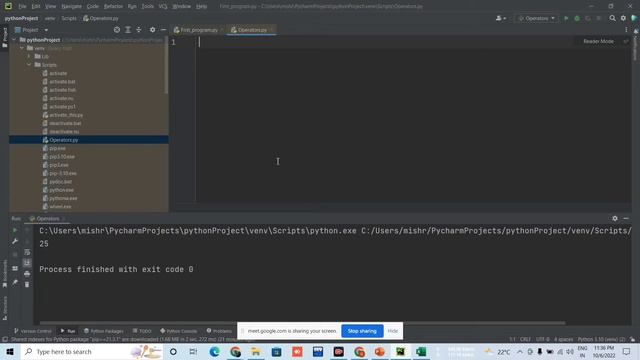Click Expand All icon in Project panel
The height and width of the screenshot is (360, 640).
[128, 30]
